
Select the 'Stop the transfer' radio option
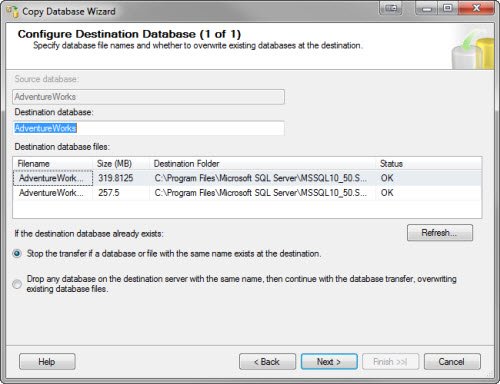[x=17, y=254]
